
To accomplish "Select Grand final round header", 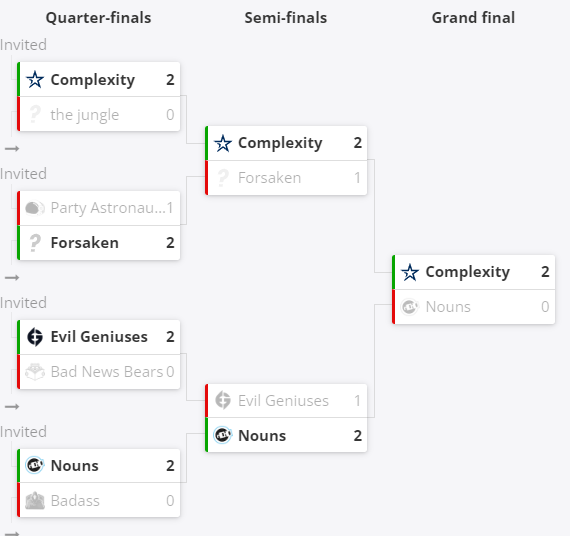I will click(473, 18).
